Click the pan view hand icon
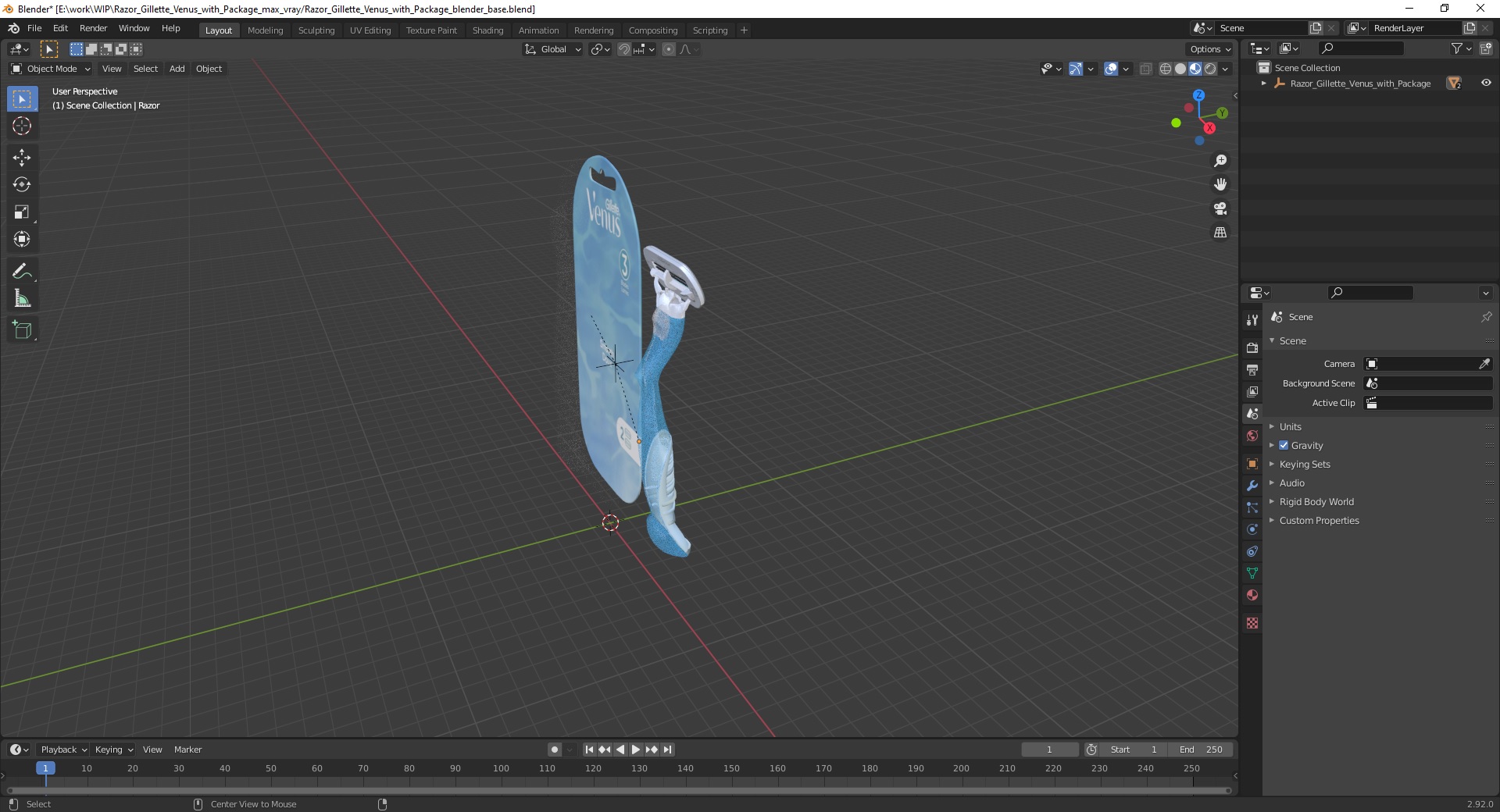 pos(1220,184)
